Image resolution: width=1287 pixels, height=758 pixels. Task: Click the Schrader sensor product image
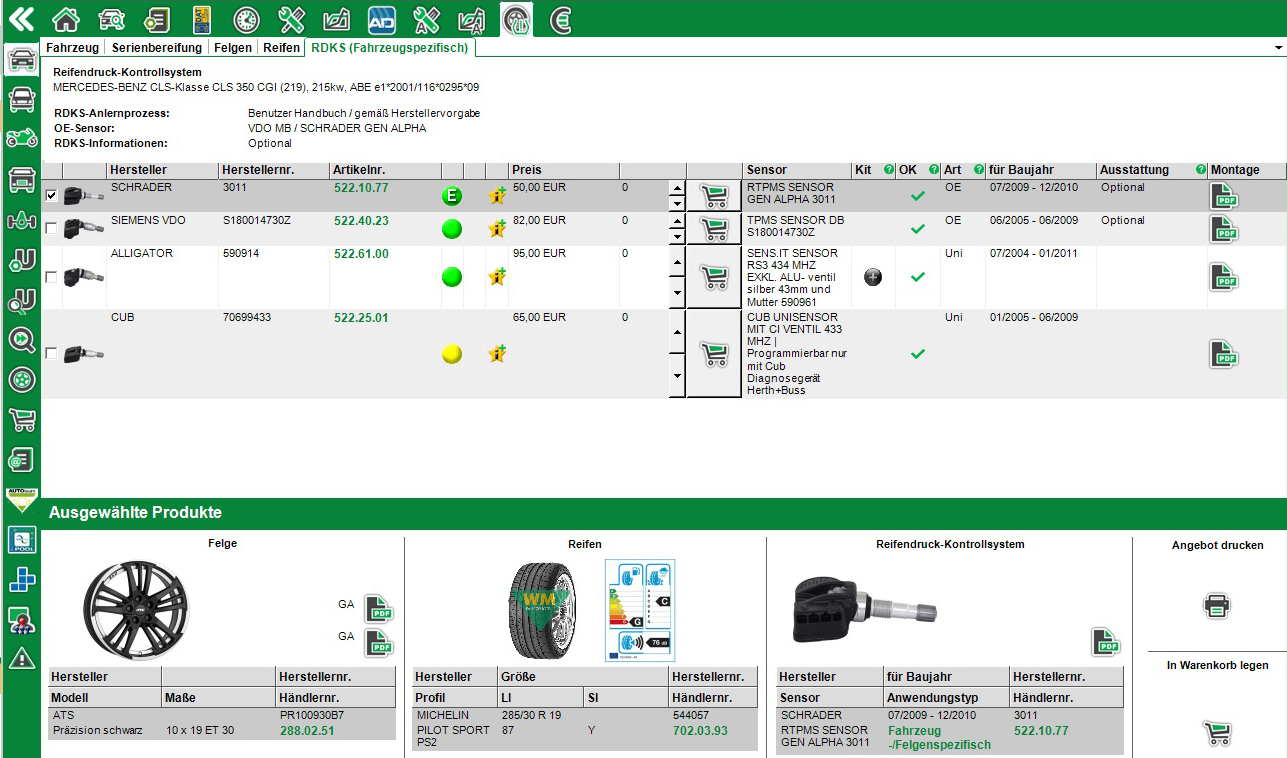pyautogui.click(x=863, y=610)
